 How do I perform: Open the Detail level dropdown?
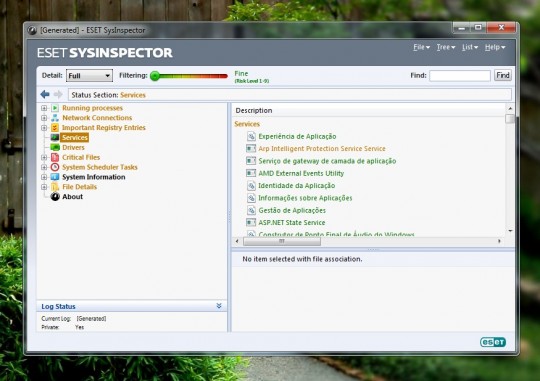(x=89, y=75)
